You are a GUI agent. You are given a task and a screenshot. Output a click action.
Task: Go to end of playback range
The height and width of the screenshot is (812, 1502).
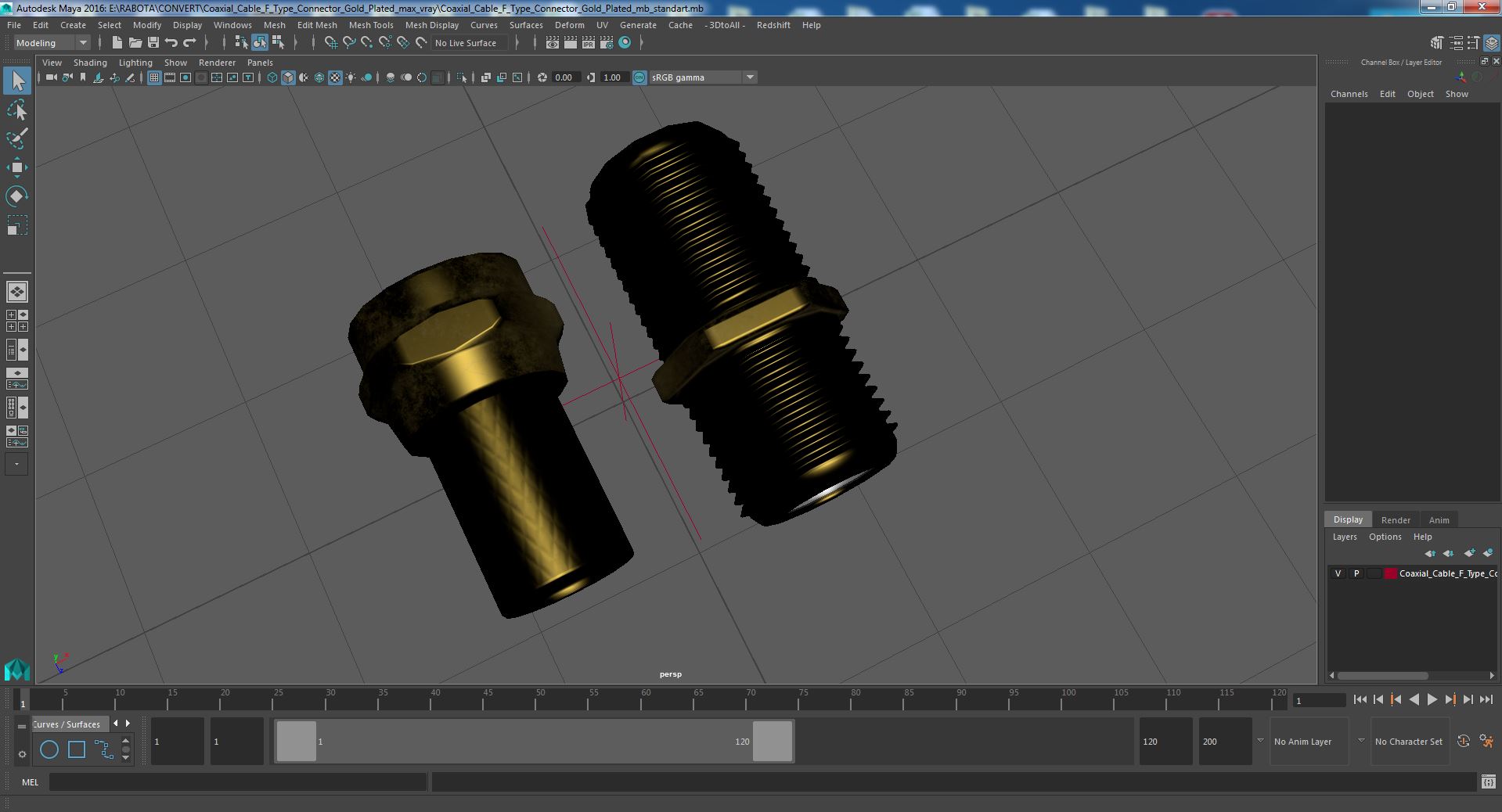(1486, 700)
